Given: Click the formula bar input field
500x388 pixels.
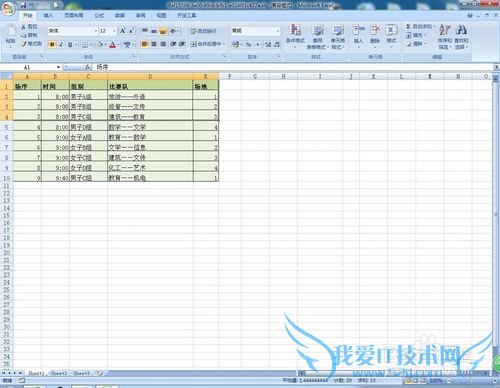Looking at the screenshot, I should pos(294,67).
